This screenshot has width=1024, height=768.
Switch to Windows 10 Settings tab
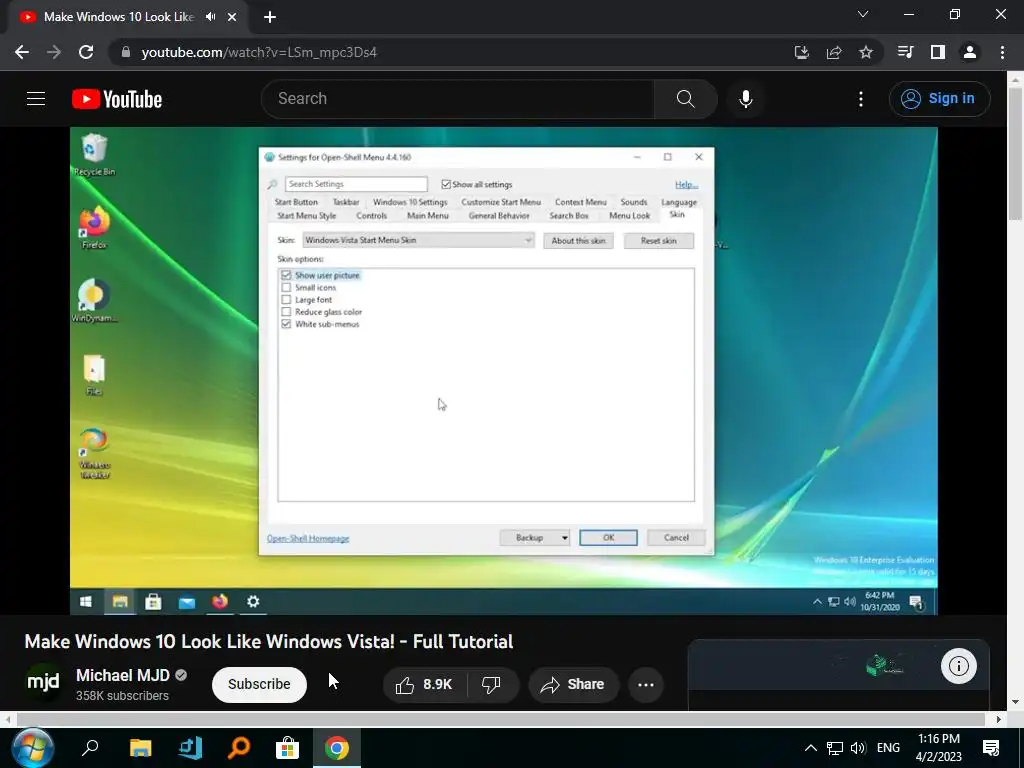click(410, 202)
